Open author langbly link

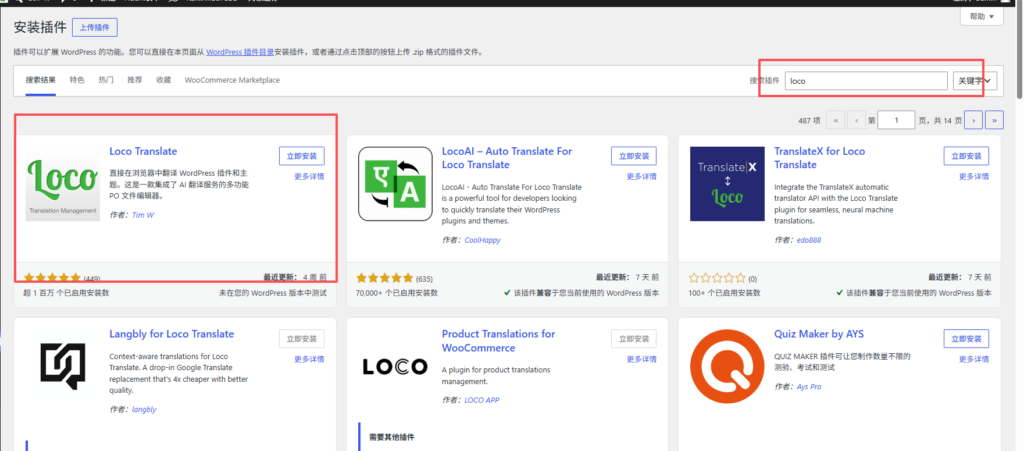pyautogui.click(x=144, y=410)
